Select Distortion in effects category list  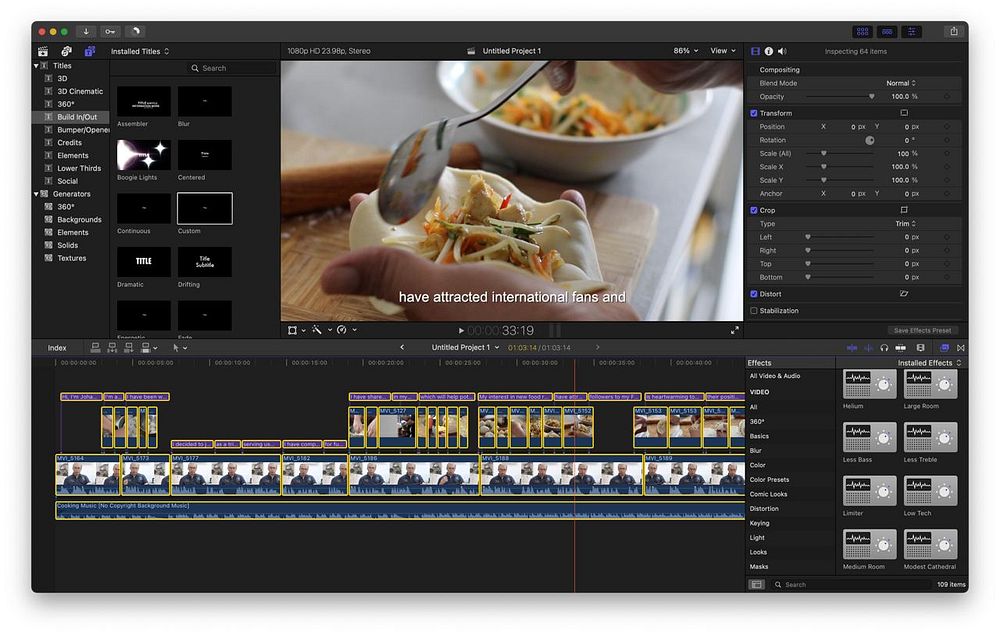(x=764, y=509)
